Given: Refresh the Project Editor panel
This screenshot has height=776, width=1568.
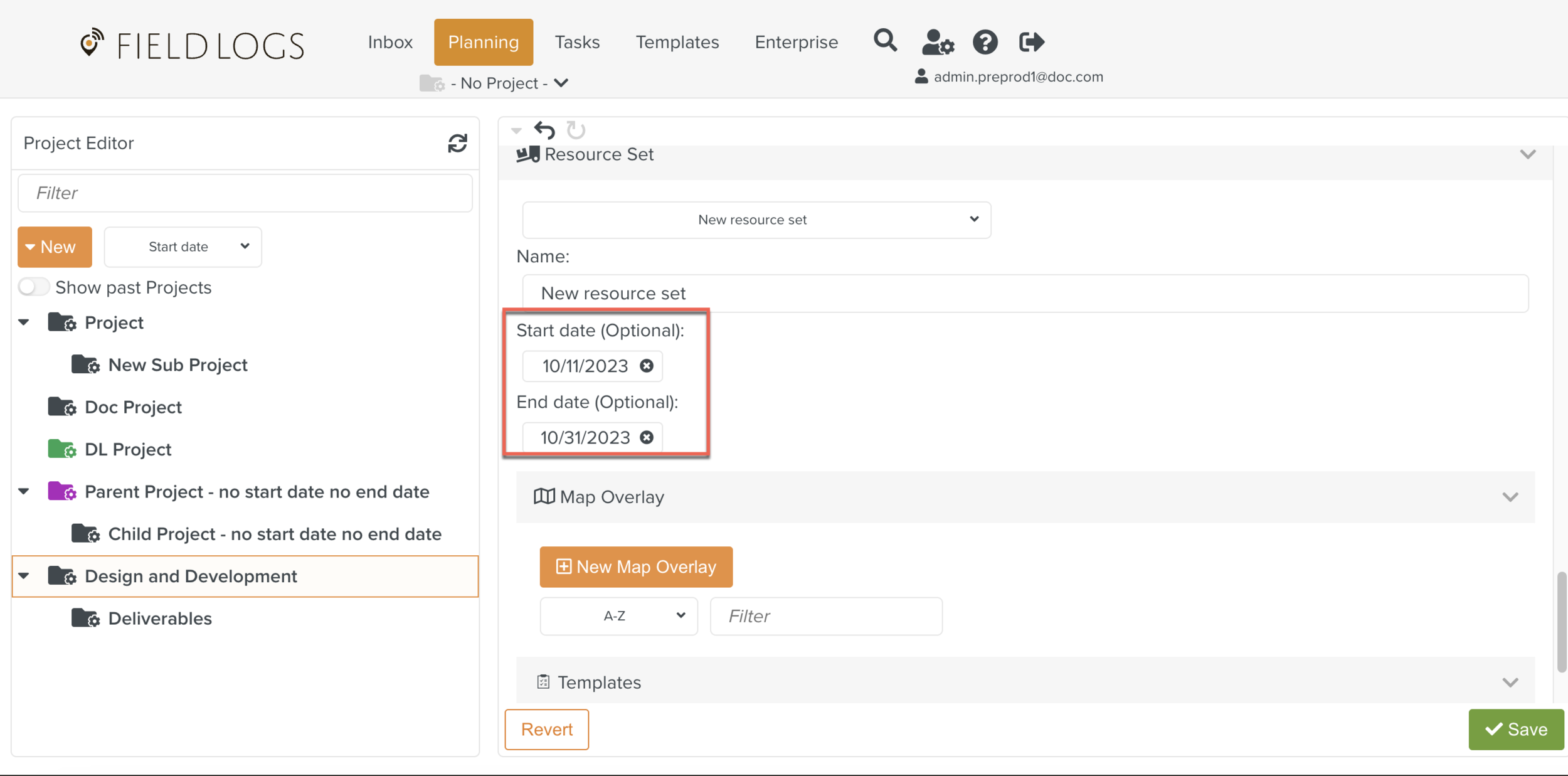Looking at the screenshot, I should 457,143.
